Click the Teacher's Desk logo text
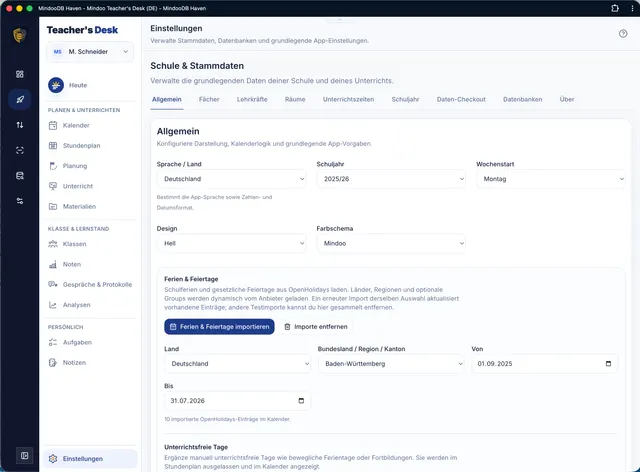 click(82, 30)
